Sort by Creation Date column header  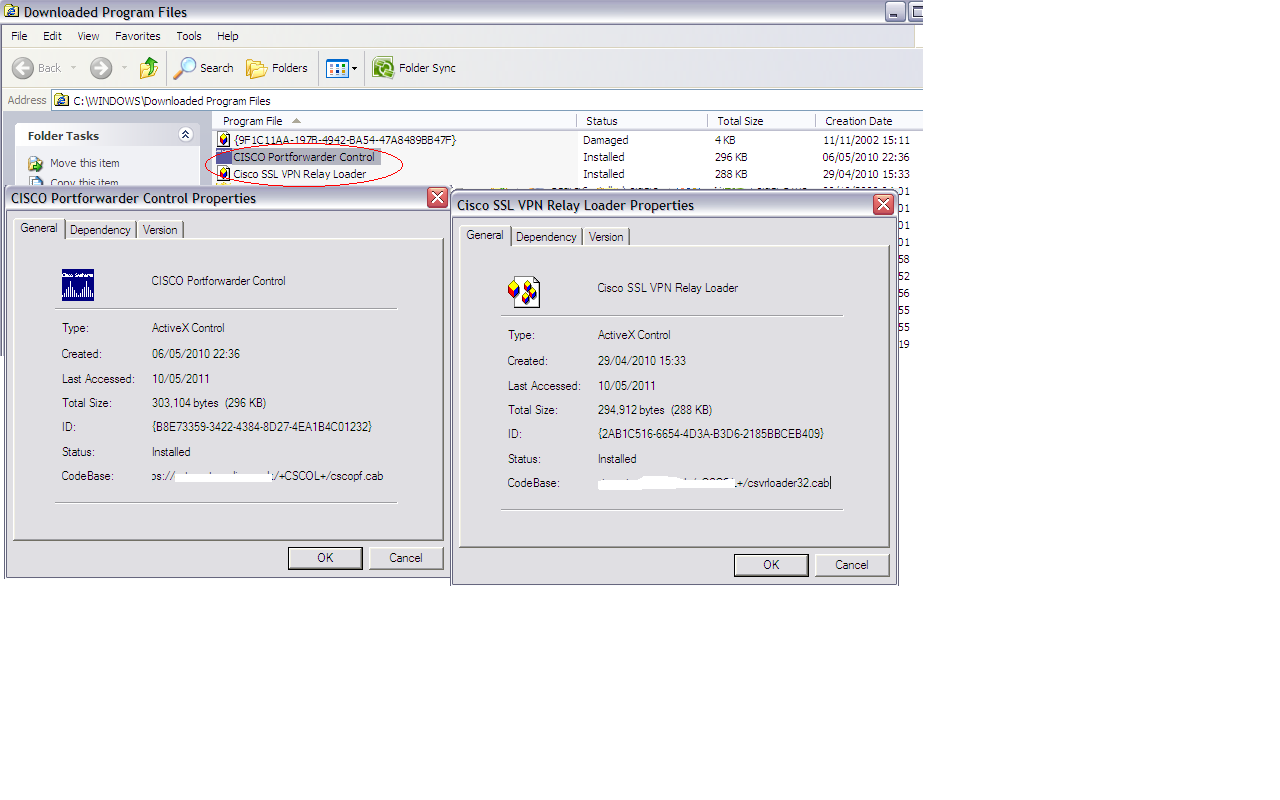(x=869, y=120)
